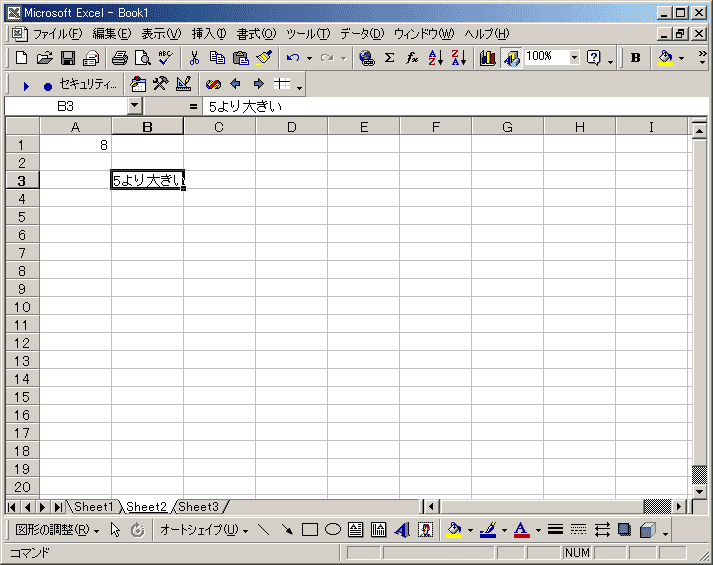This screenshot has height=565, width=713.
Task: Create a new workbook with New icon
Action: pos(21,58)
